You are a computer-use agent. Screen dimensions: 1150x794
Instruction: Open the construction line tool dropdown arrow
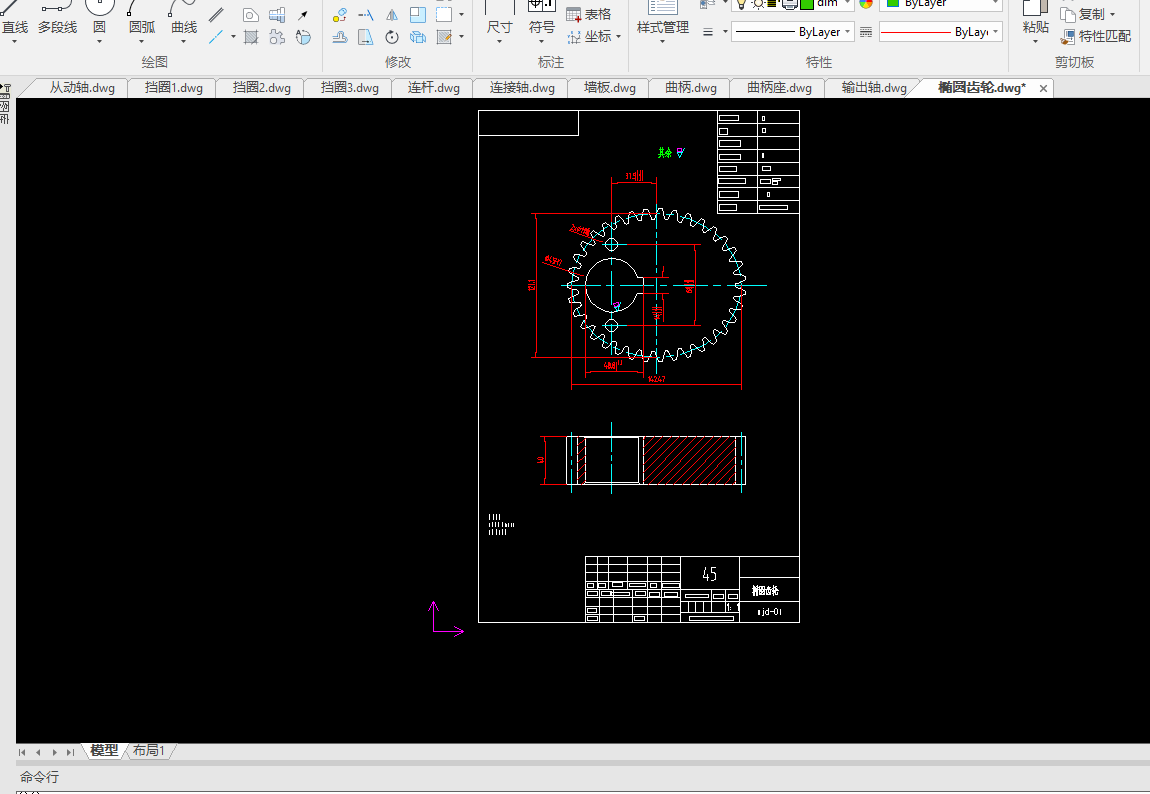[233, 37]
